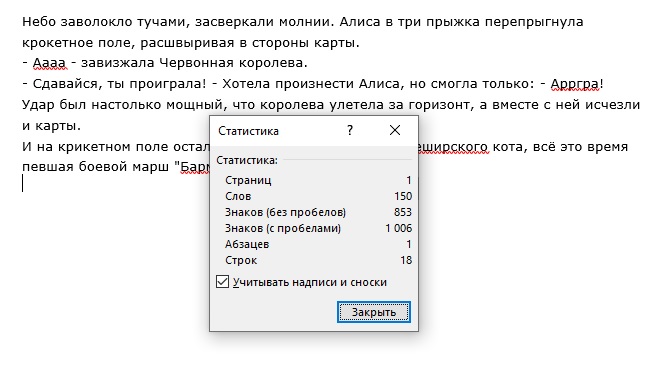Click the value 150 for words

[403, 196]
